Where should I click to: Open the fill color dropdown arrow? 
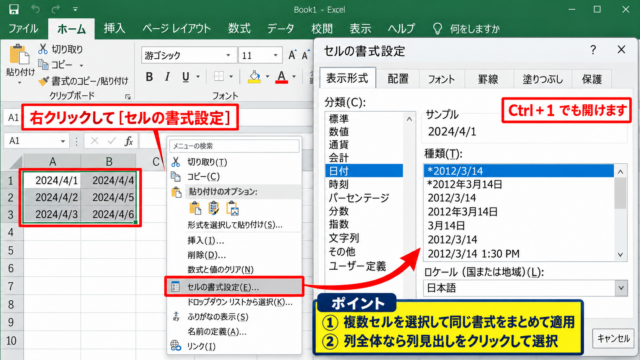[267, 77]
